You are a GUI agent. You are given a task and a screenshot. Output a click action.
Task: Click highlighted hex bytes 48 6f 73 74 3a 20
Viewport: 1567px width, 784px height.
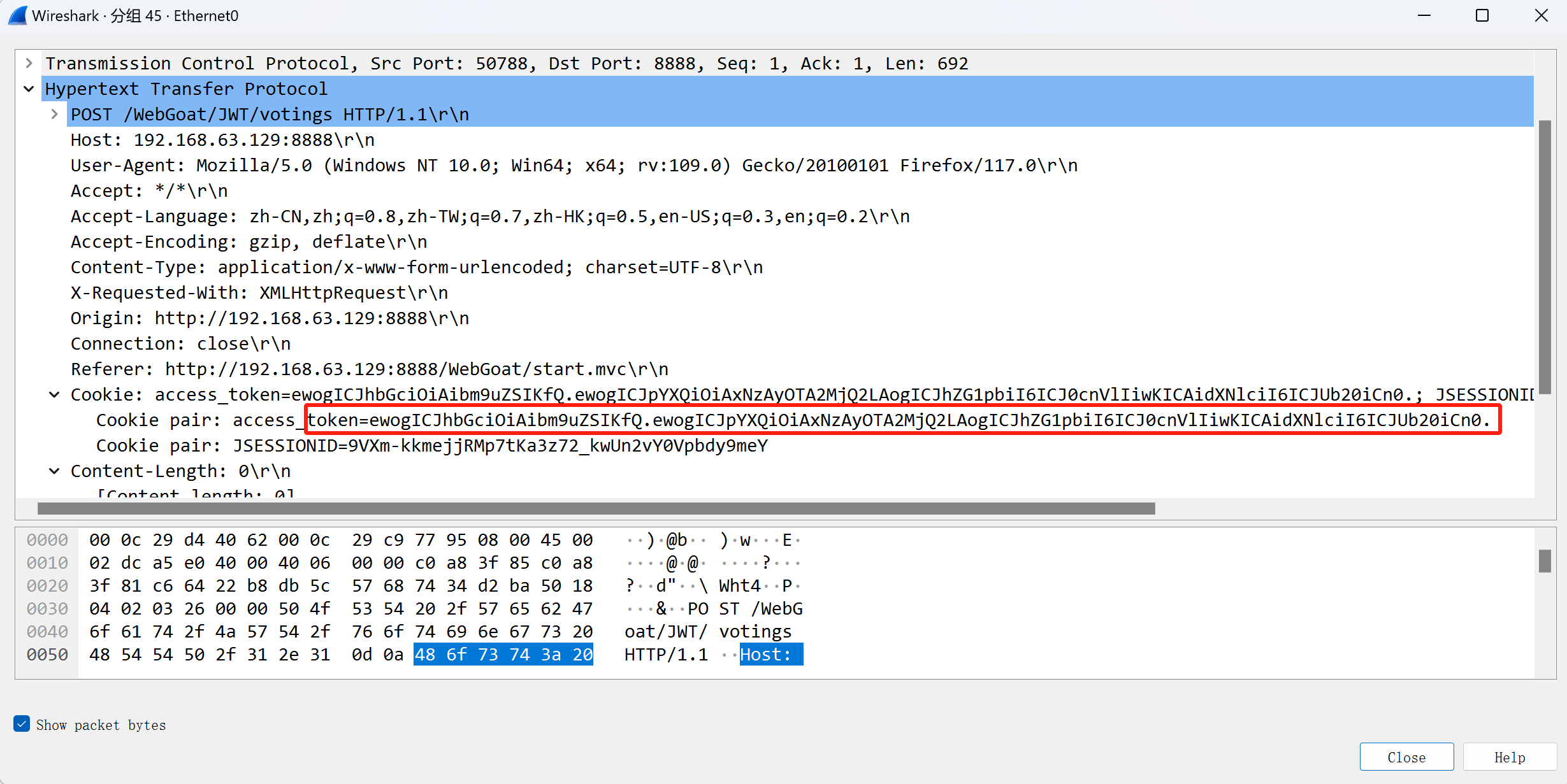coord(503,654)
